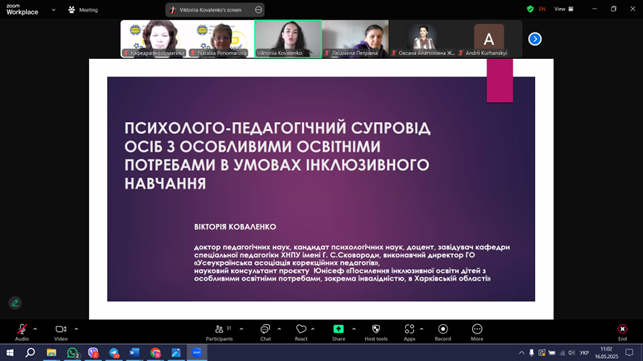Show hidden system tray icons
Image resolution: width=643 pixels, height=361 pixels.
tap(522, 353)
